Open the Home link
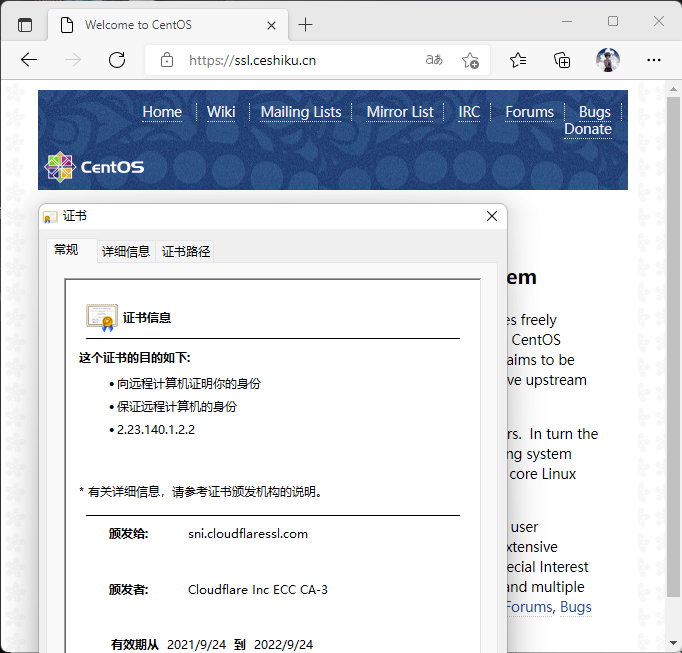682x653 pixels. (162, 112)
